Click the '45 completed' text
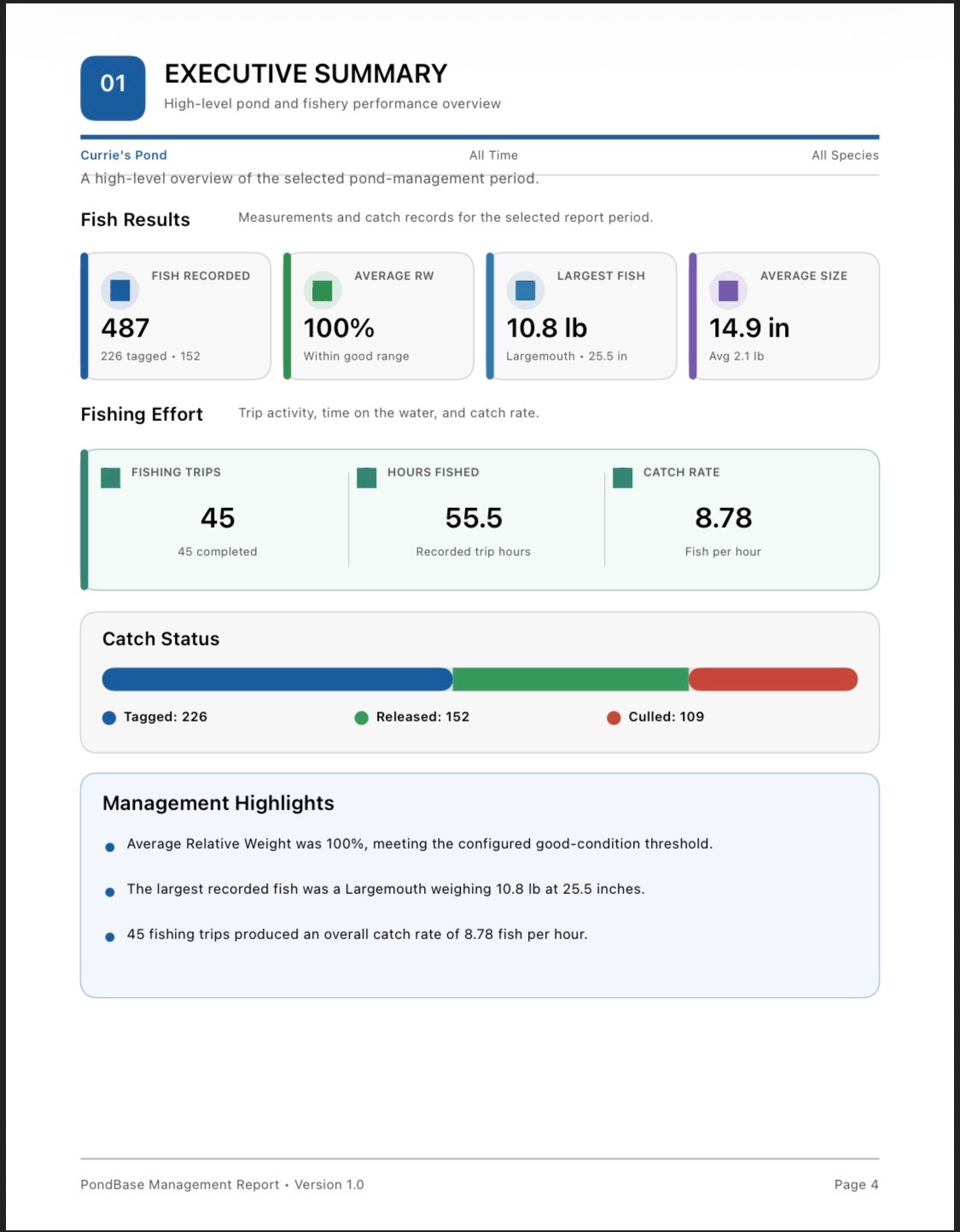The image size is (960, 1232). tap(218, 552)
